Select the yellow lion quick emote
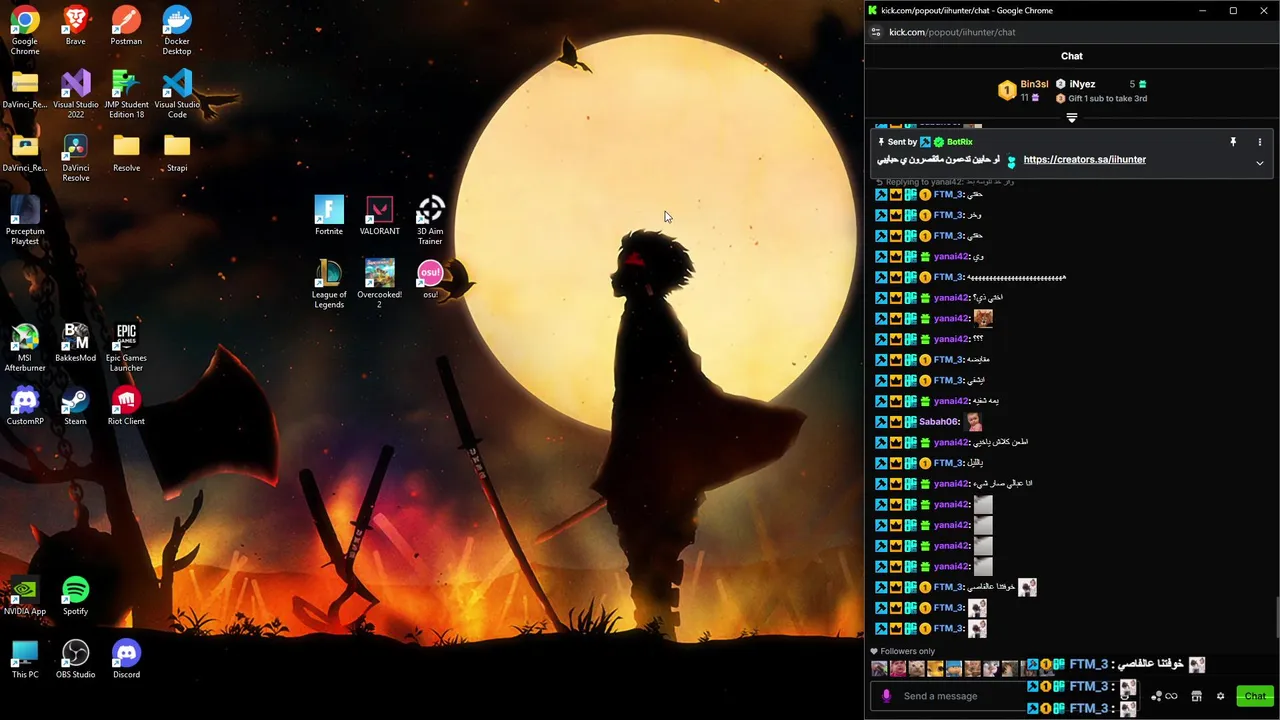The height and width of the screenshot is (720, 1280). (935, 669)
